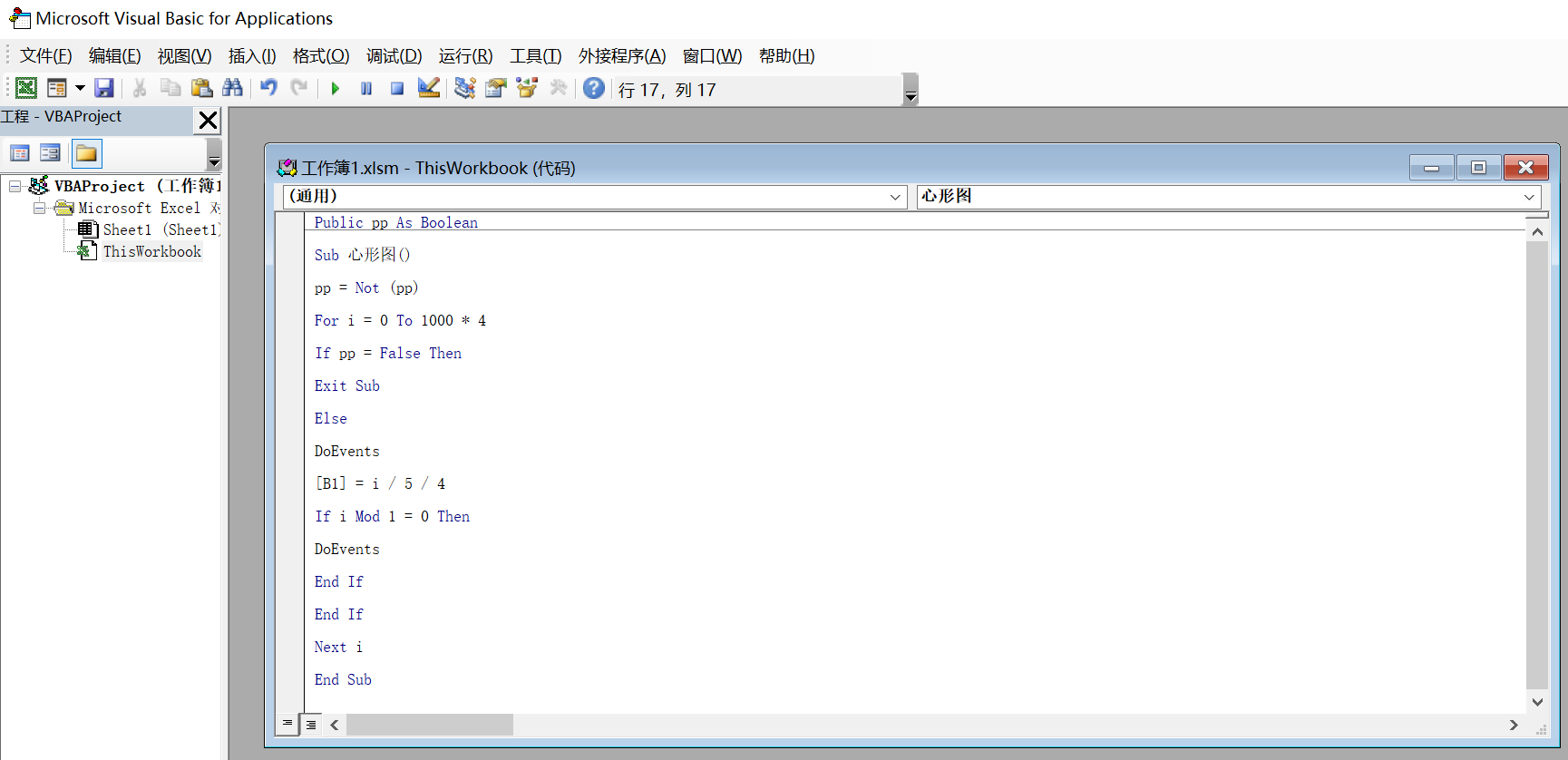The height and width of the screenshot is (760, 1568).
Task: Open the 工具(T) menu
Action: (536, 56)
